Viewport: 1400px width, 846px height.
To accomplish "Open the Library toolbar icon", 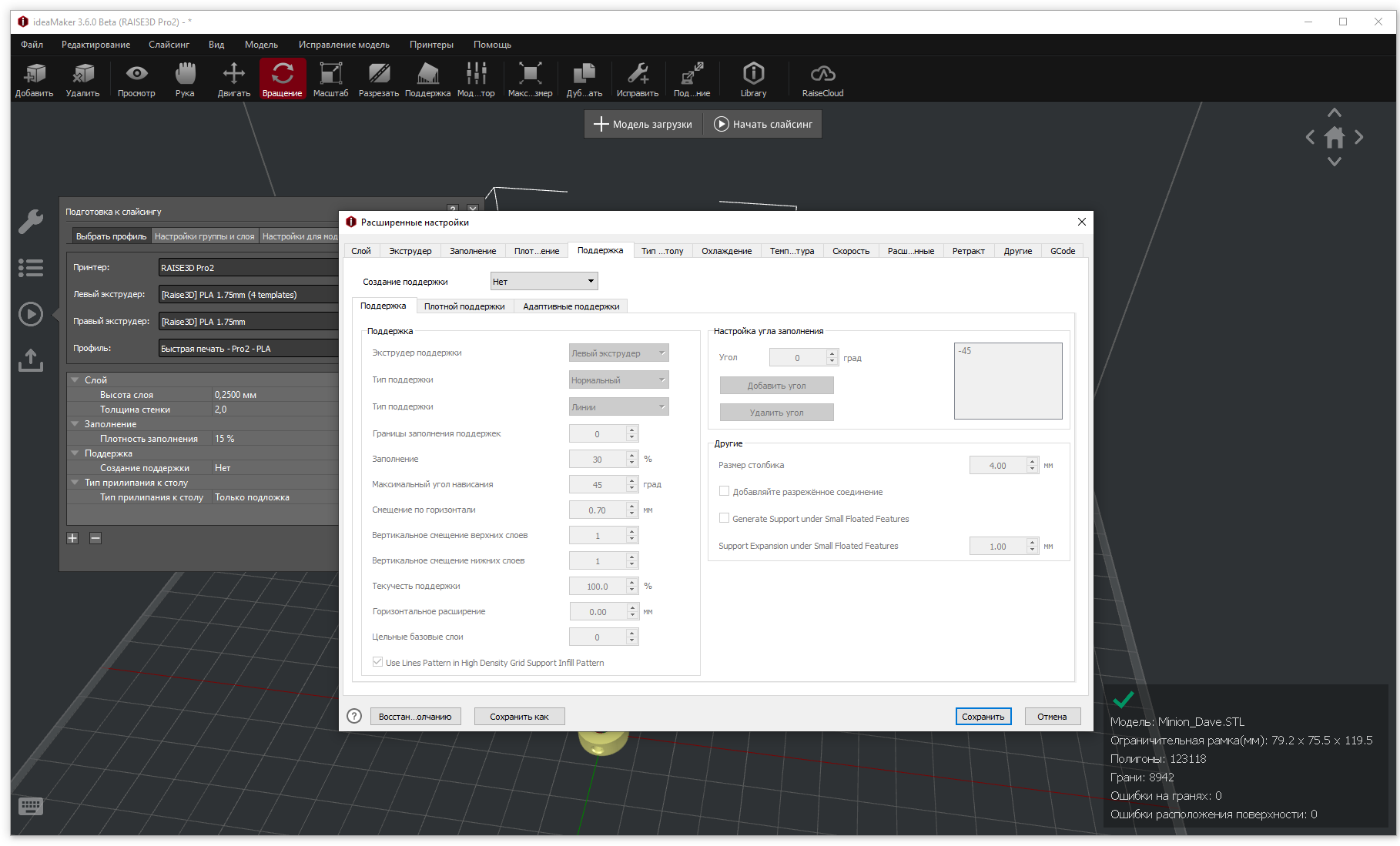I will point(754,80).
